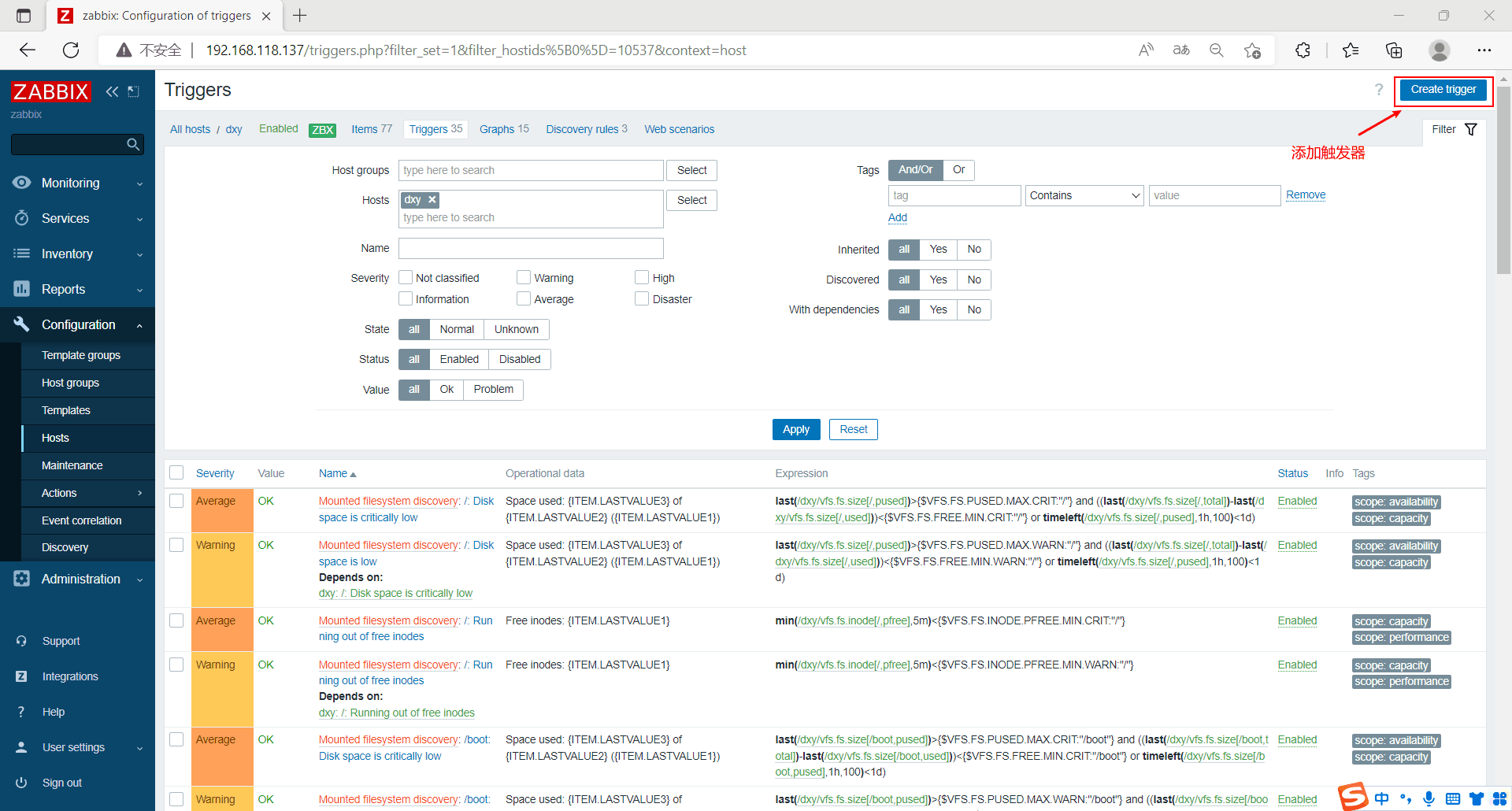Check the Disaster severity checkbox
Viewport: 1512px width, 811px height.
(x=642, y=298)
